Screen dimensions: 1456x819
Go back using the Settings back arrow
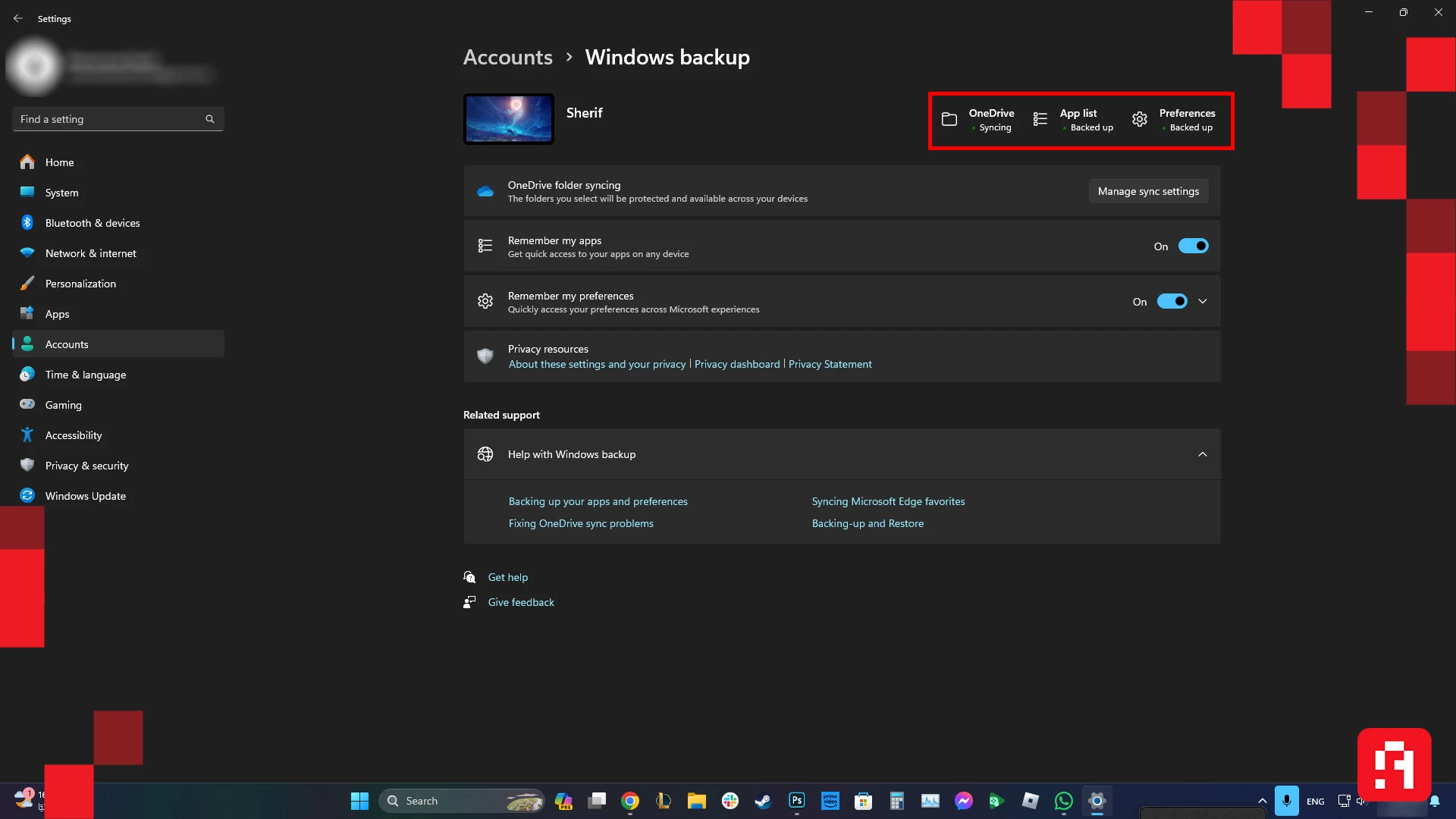click(x=18, y=18)
